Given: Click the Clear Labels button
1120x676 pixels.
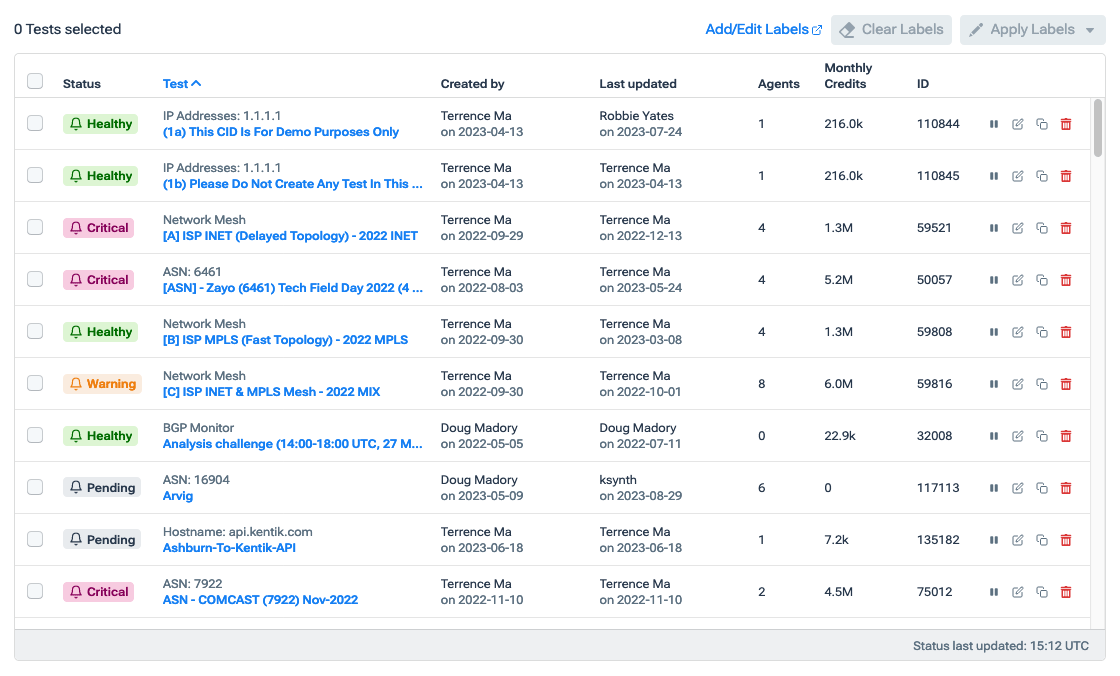Looking at the screenshot, I should tap(890, 29).
